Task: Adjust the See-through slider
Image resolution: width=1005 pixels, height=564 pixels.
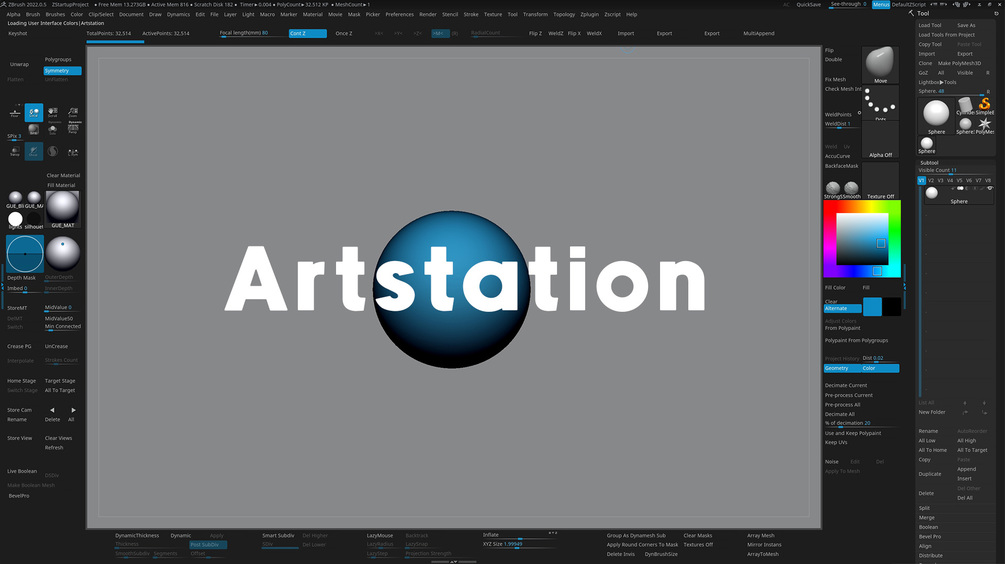Action: pos(848,4)
